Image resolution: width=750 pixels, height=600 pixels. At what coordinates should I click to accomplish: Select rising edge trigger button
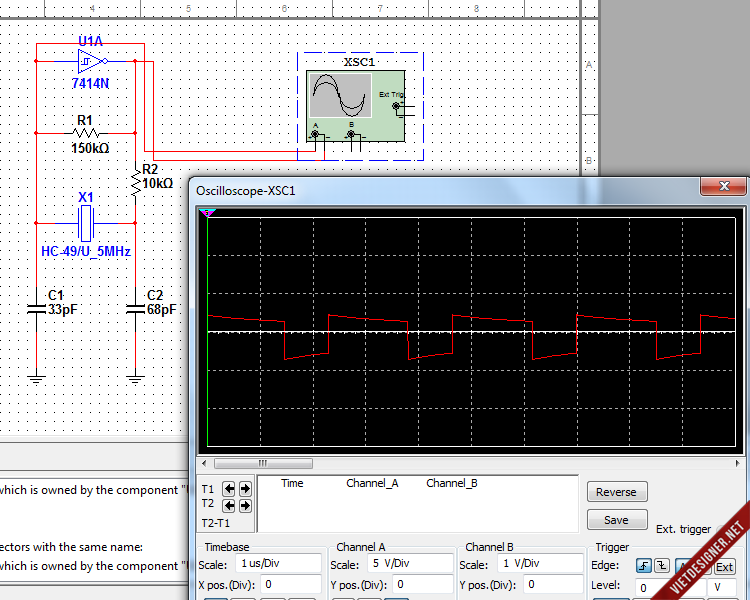[644, 566]
